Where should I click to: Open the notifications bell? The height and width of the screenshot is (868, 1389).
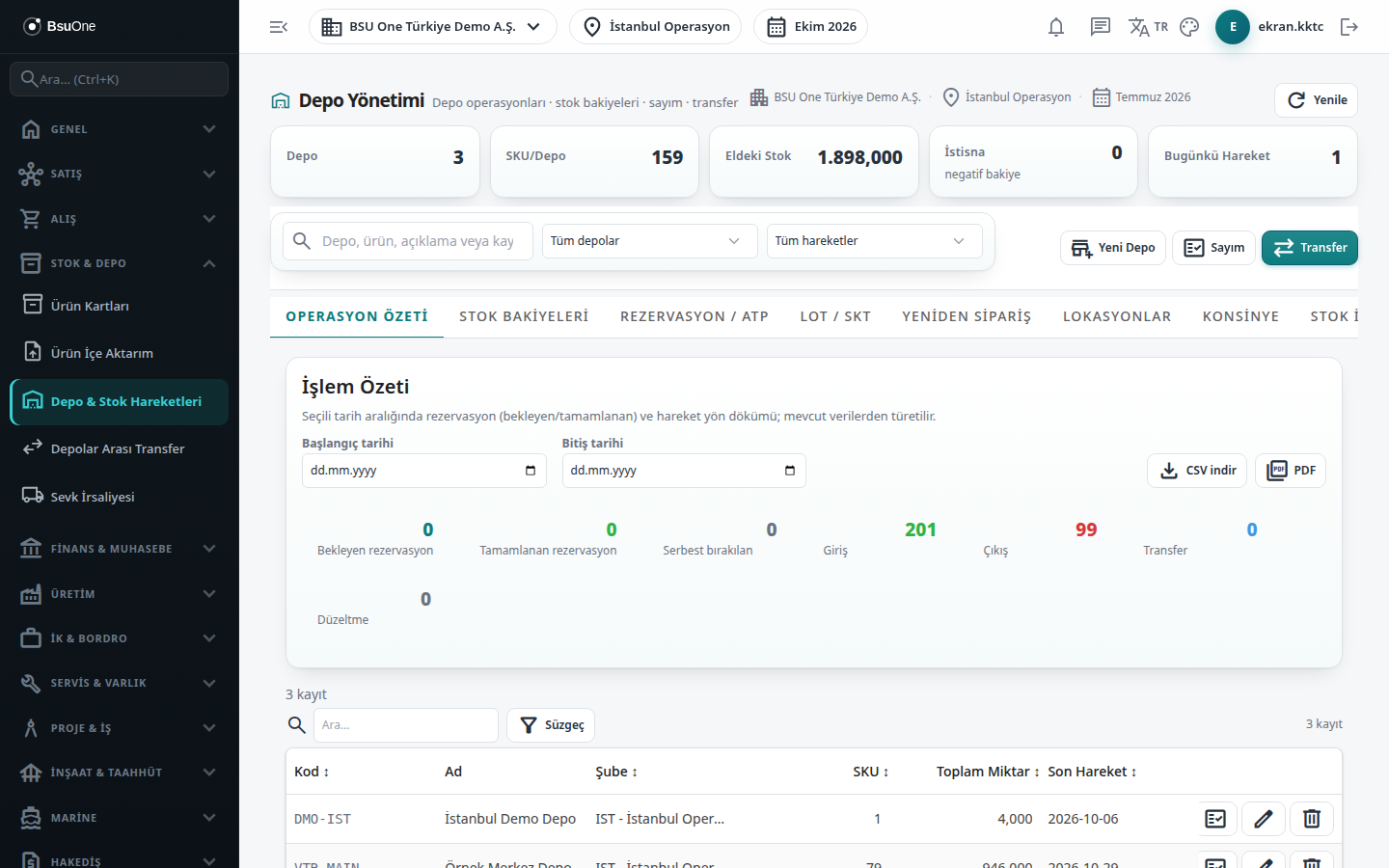(x=1056, y=27)
